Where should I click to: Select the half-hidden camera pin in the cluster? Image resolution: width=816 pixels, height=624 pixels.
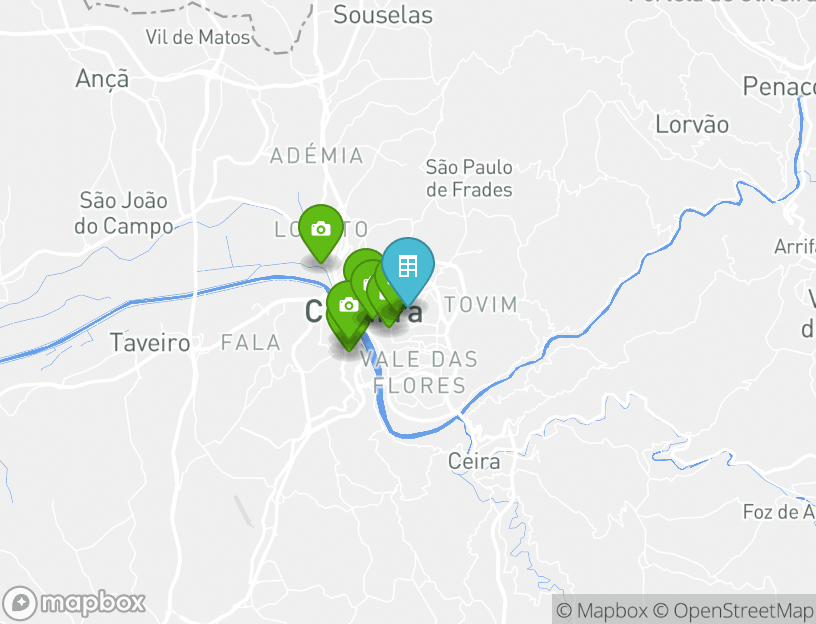(366, 286)
